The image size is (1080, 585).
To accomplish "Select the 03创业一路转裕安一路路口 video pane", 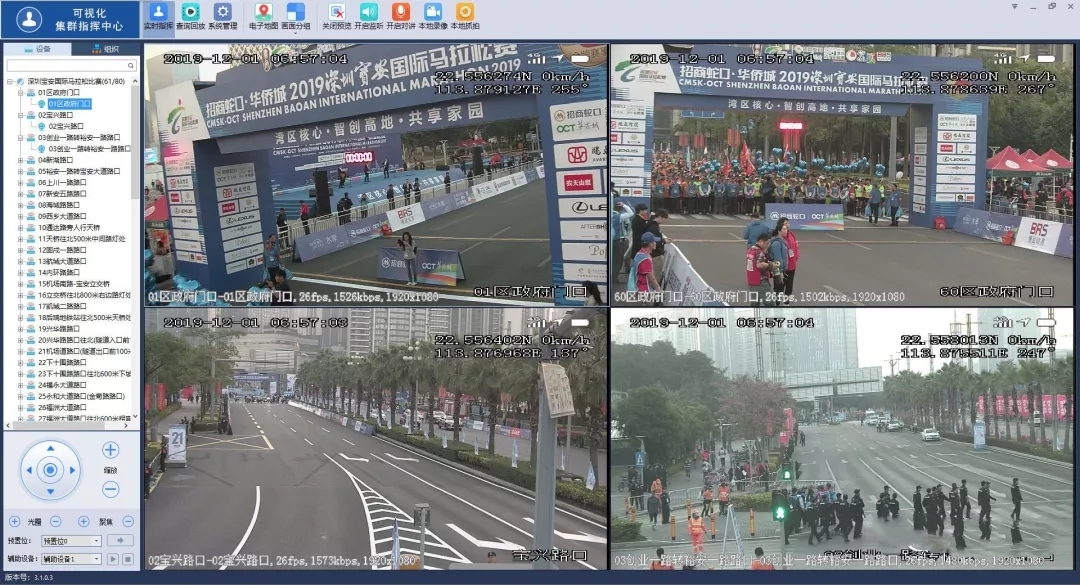I will click(842, 439).
